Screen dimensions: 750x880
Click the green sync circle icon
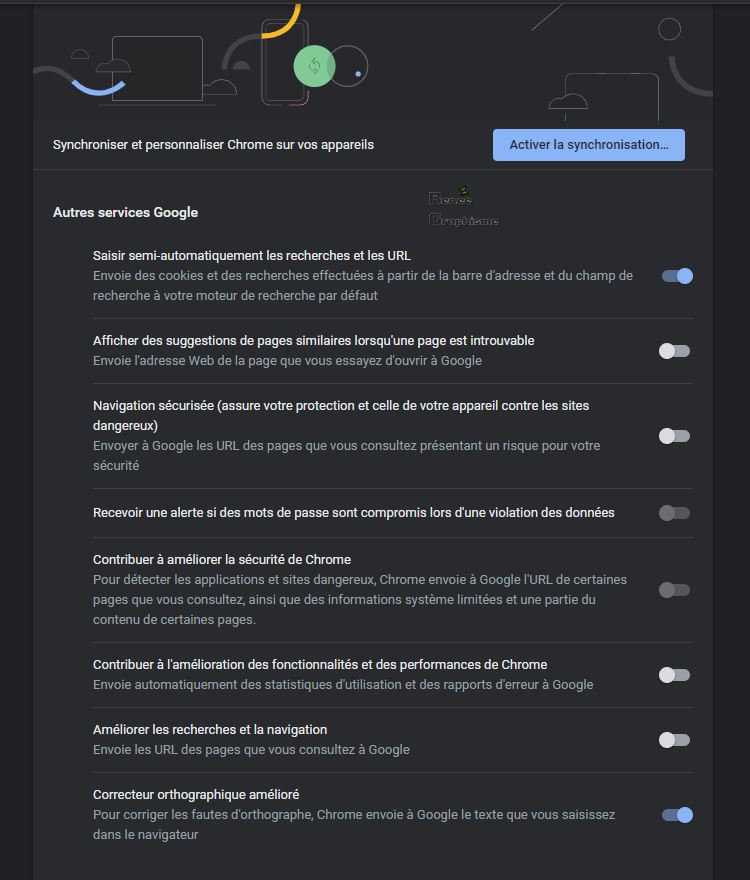click(x=314, y=66)
